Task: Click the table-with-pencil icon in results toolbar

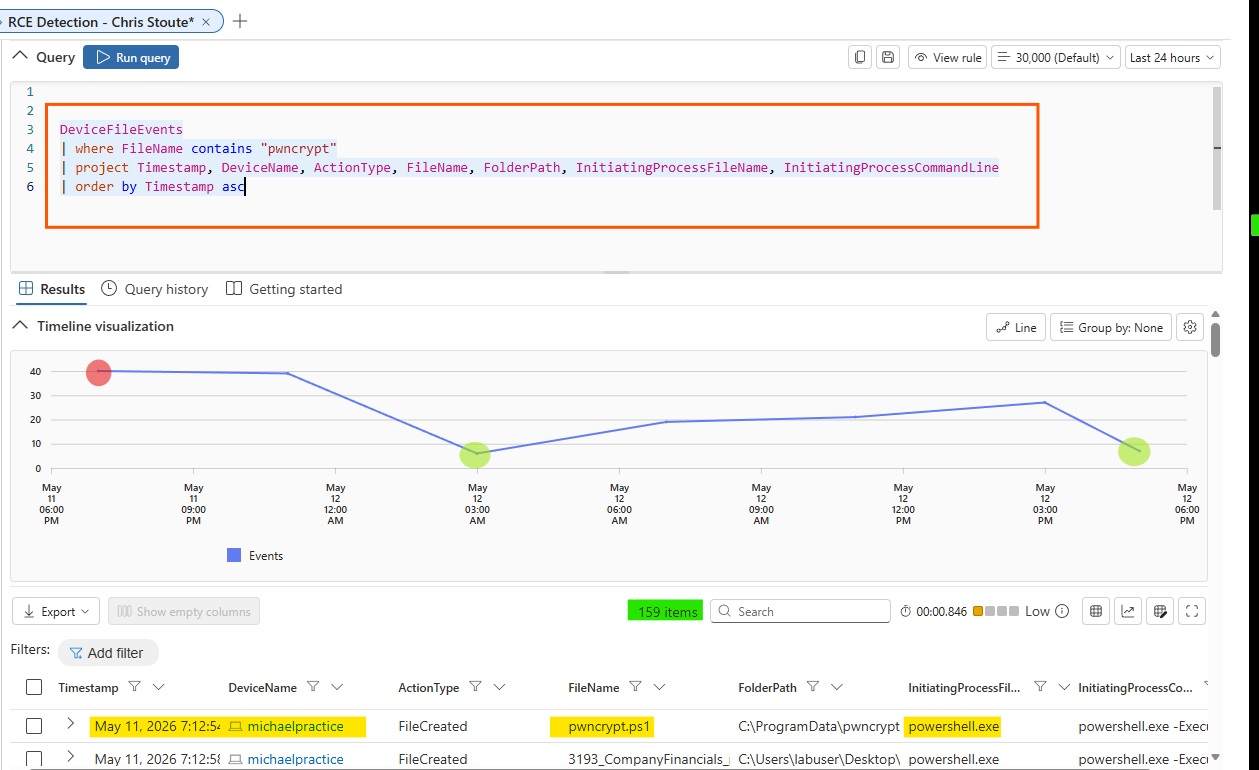Action: (x=1160, y=611)
